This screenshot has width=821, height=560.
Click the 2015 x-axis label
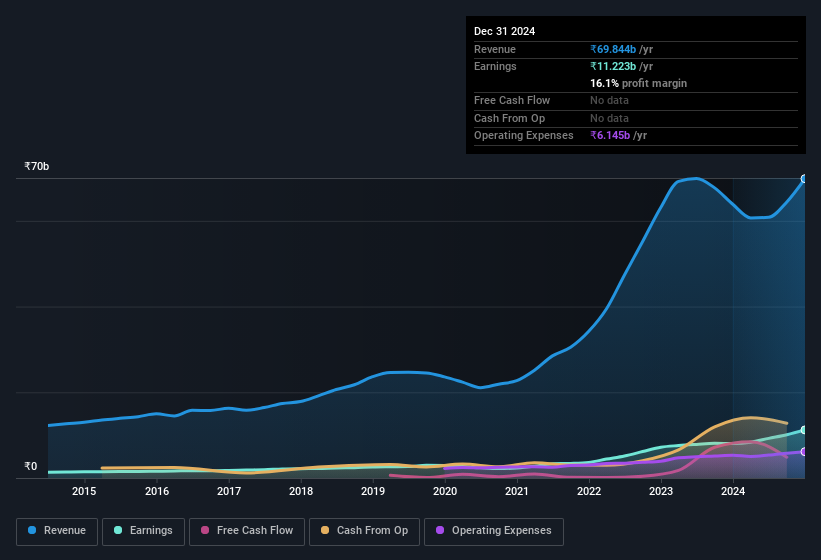click(84, 491)
